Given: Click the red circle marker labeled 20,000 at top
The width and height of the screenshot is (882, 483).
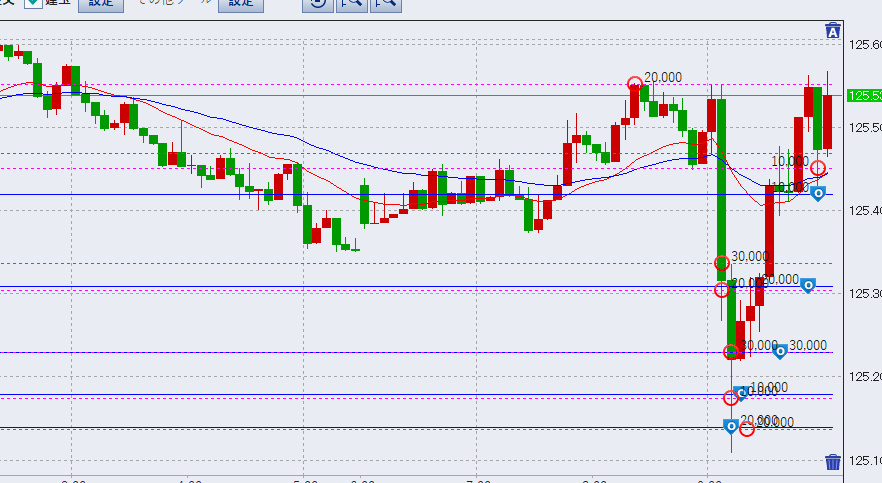Looking at the screenshot, I should (x=634, y=83).
